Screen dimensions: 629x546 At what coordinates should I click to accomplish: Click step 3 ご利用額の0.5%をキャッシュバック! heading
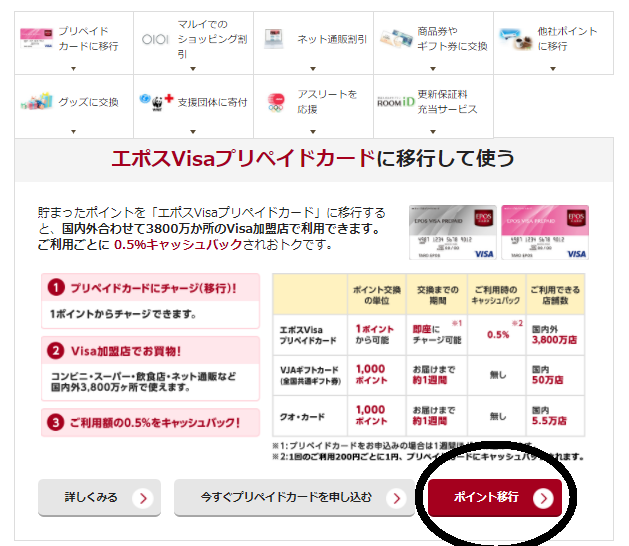pos(150,422)
